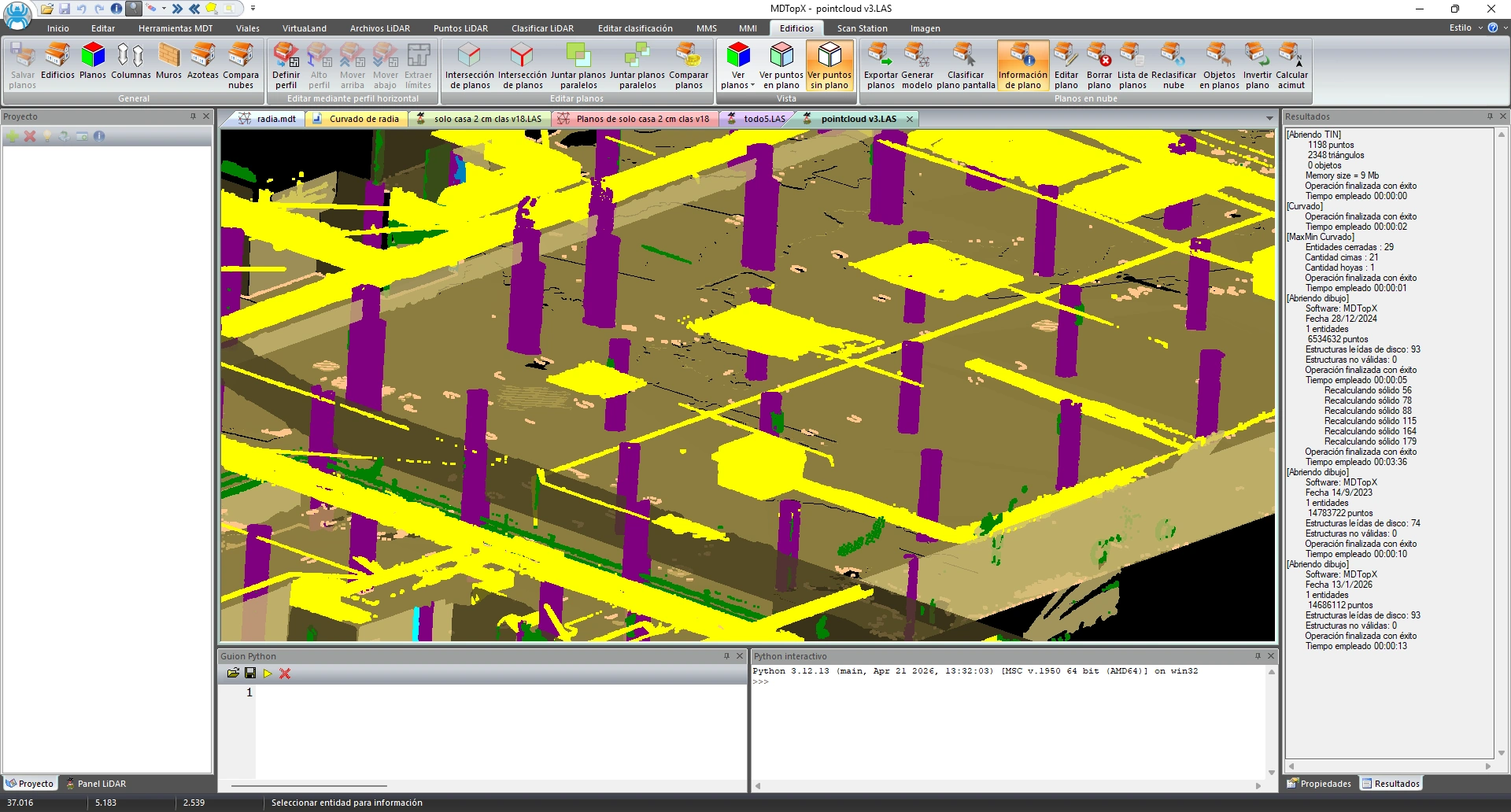Screen dimensions: 1511x812
Task: Close the pointcloud v3.LAS document tab
Action: tap(910, 119)
